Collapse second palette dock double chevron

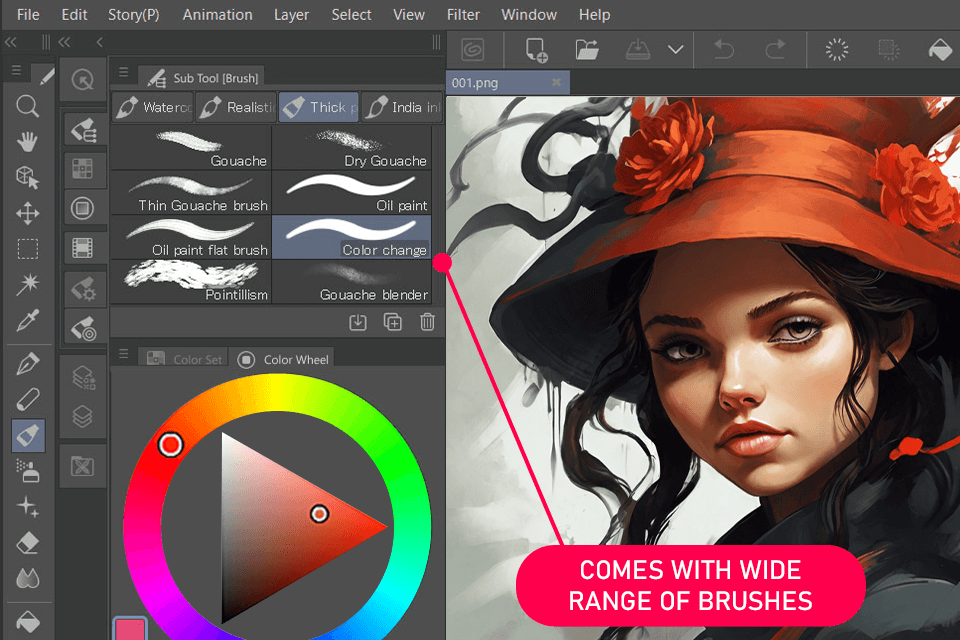[x=64, y=42]
